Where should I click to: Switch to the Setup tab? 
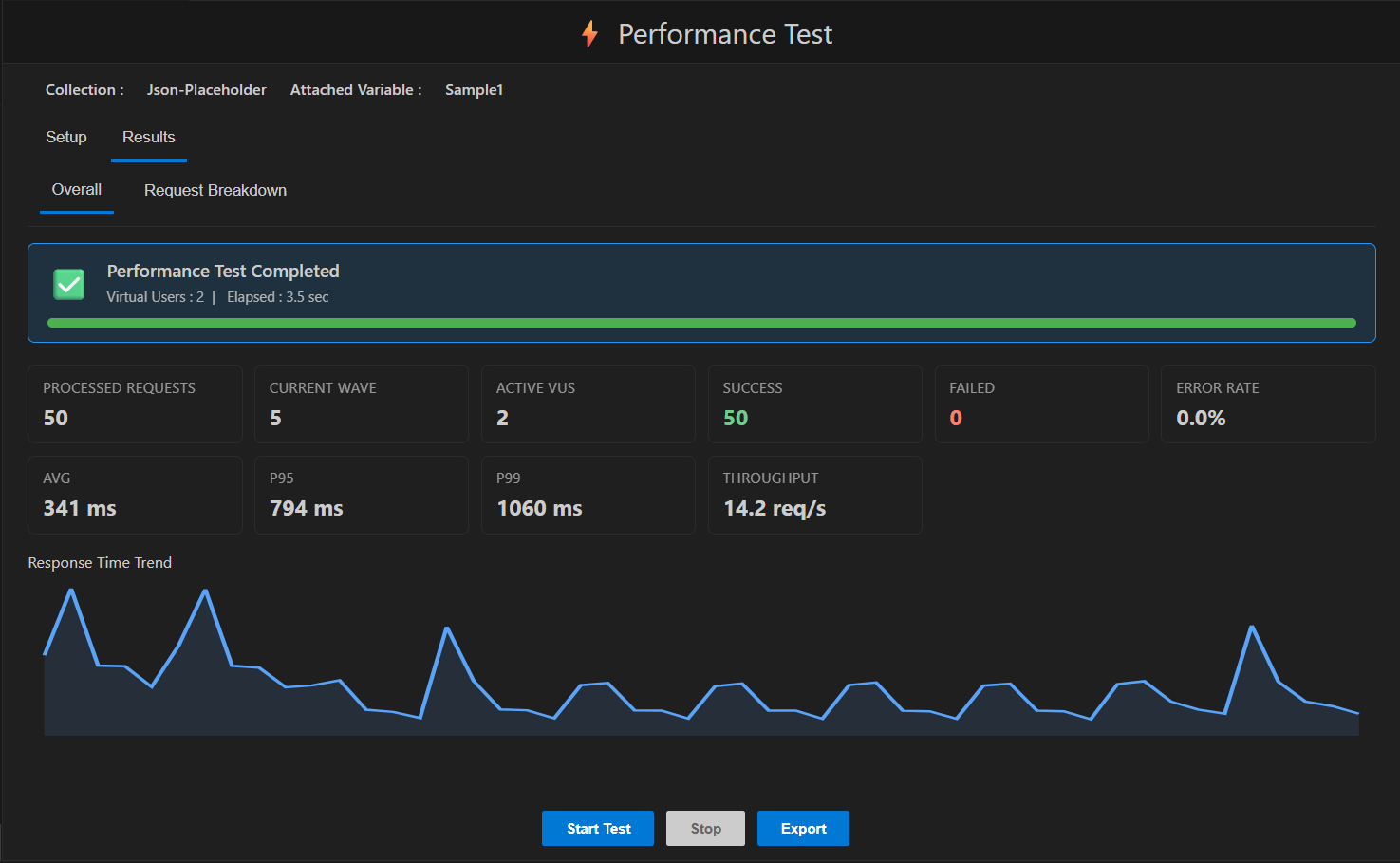point(66,137)
